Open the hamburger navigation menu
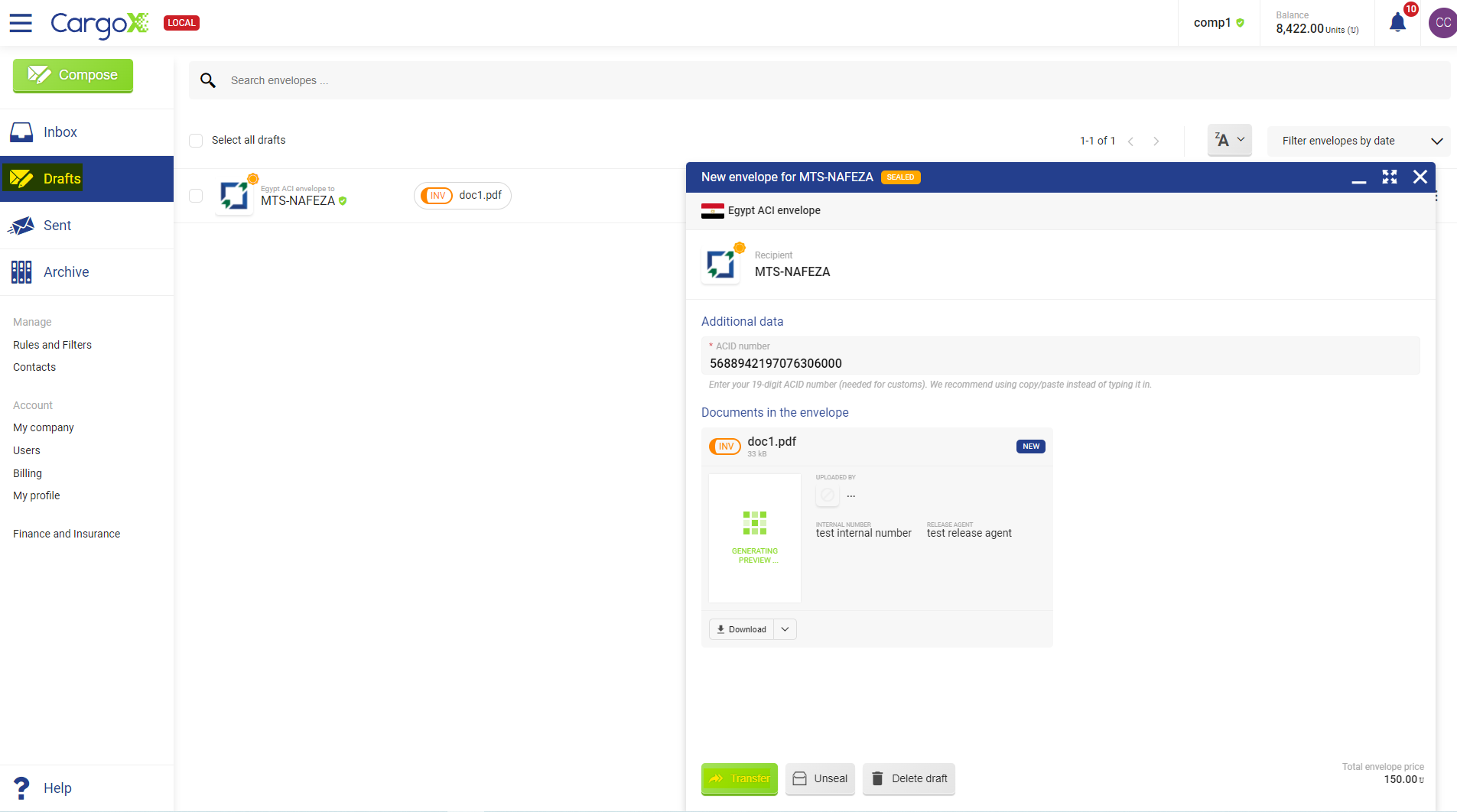The image size is (1457, 812). 21,23
